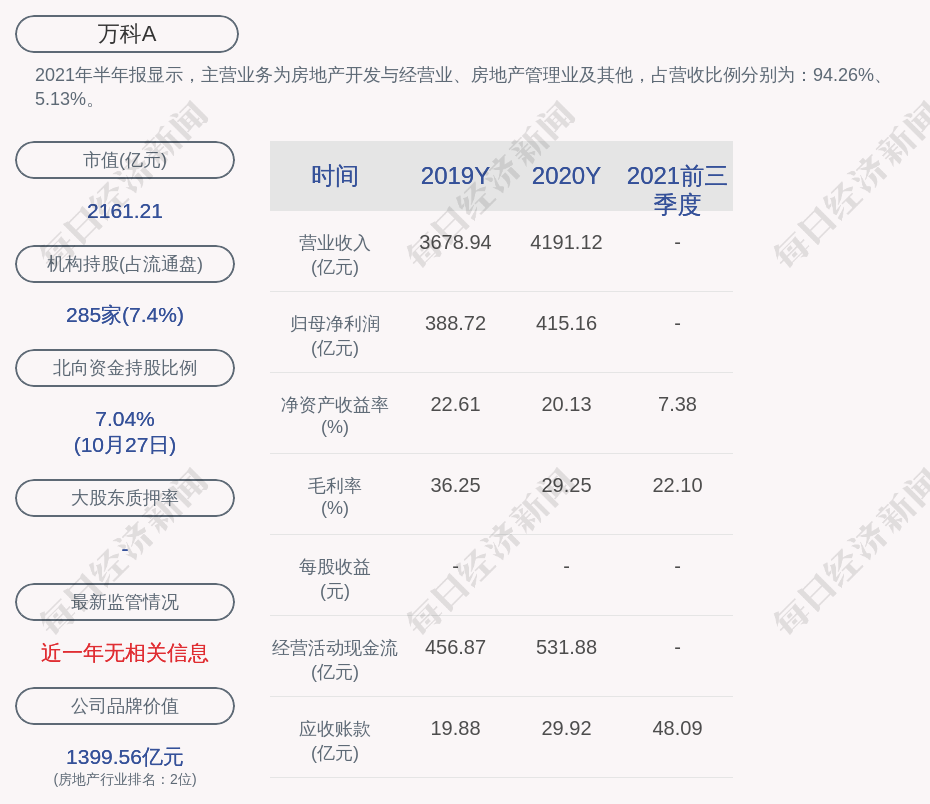Screen dimensions: 930x804
Task: Select net profit value 388.72
Action: tap(455, 324)
